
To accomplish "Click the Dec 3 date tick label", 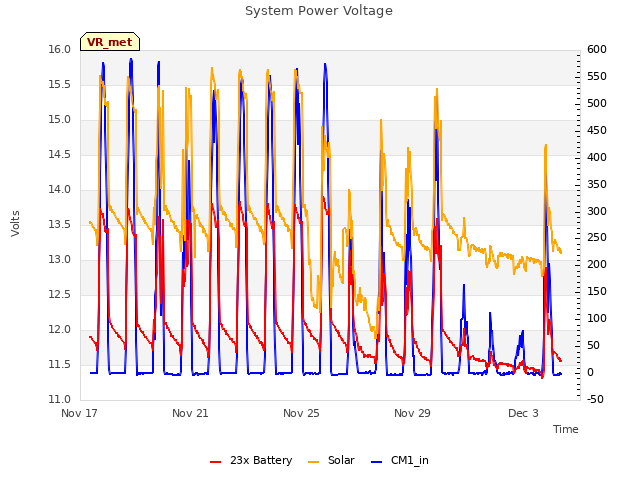I will pyautogui.click(x=523, y=413).
